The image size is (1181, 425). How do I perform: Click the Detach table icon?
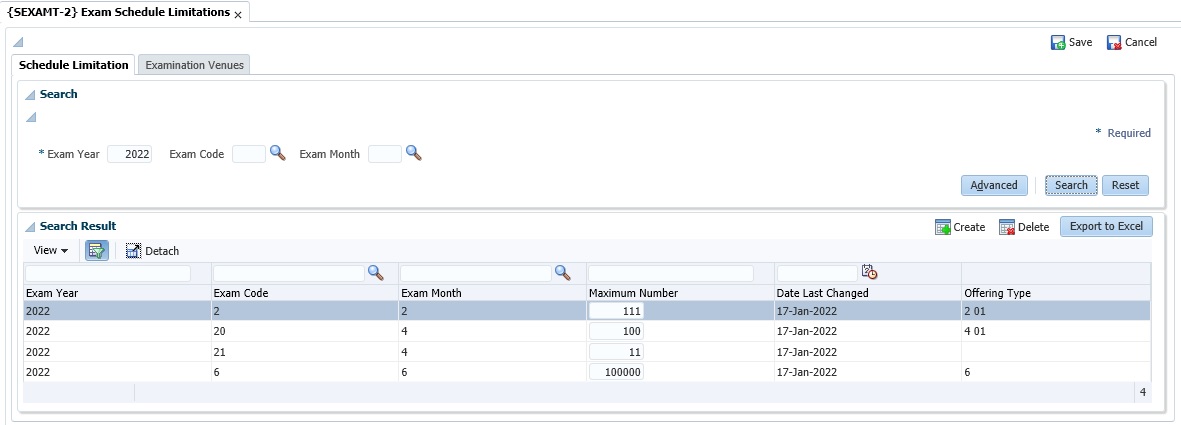click(133, 251)
